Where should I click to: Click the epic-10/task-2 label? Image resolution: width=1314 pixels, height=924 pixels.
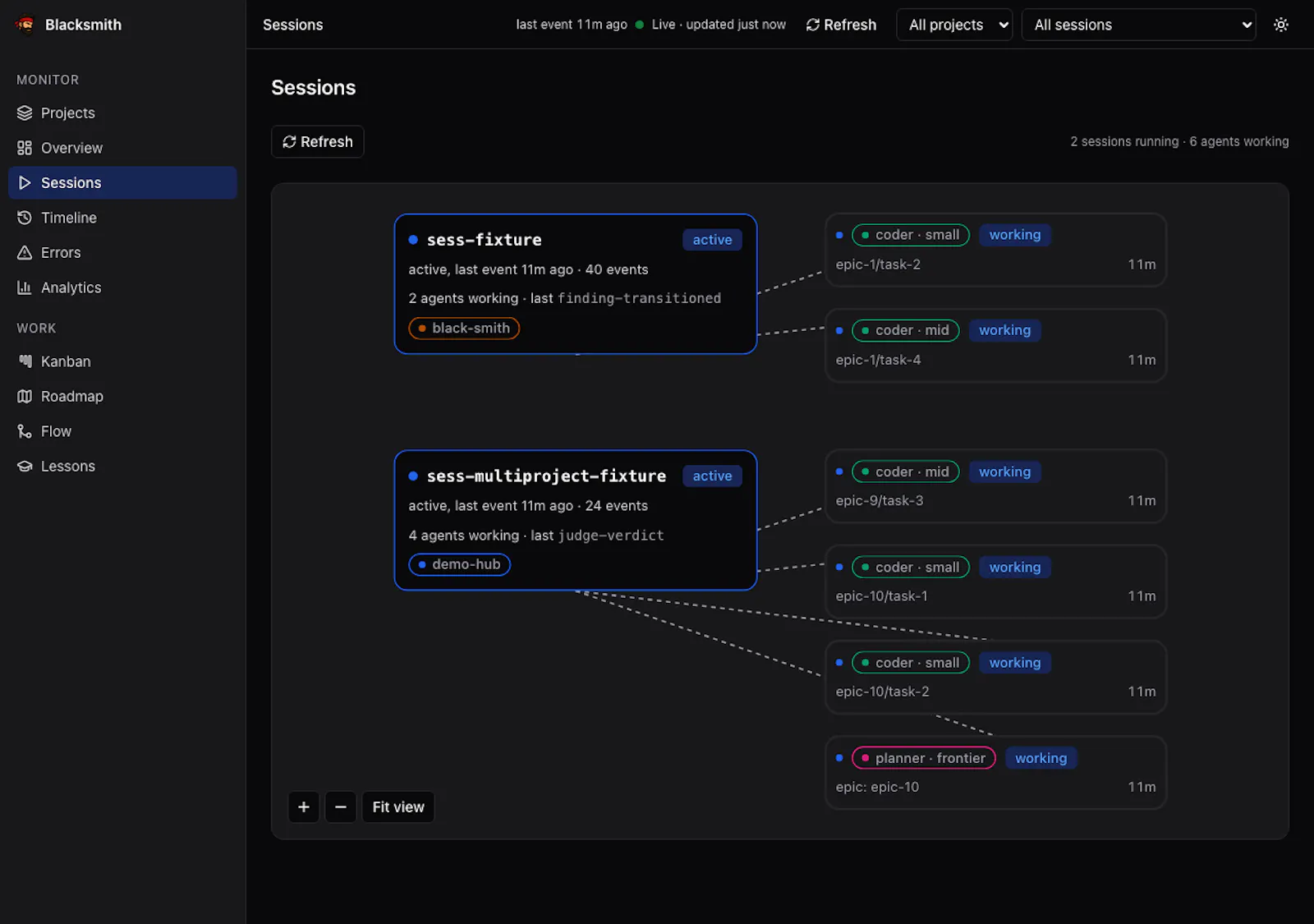pos(882,692)
